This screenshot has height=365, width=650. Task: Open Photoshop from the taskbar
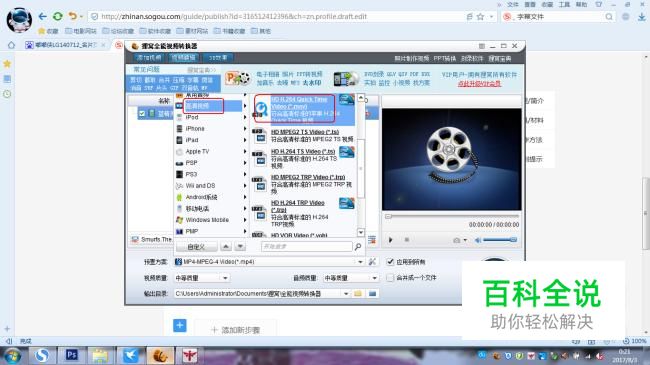[x=71, y=355]
